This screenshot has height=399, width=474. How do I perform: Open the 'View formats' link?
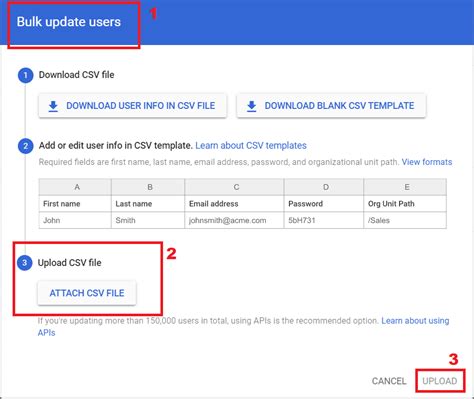click(427, 162)
